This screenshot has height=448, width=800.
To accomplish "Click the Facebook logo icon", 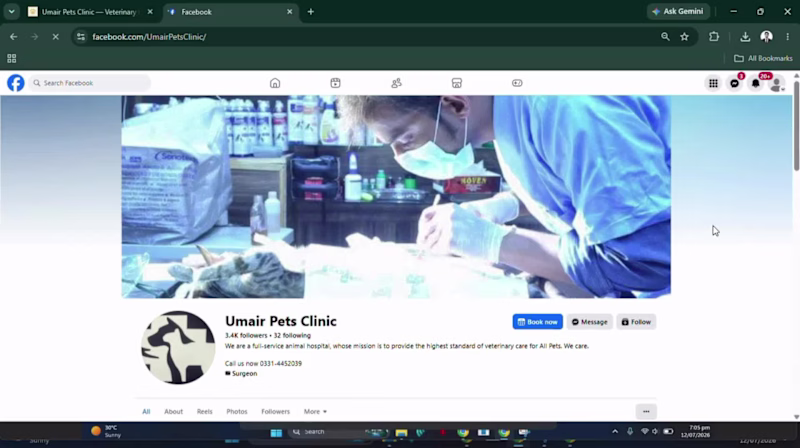I will pos(16,83).
